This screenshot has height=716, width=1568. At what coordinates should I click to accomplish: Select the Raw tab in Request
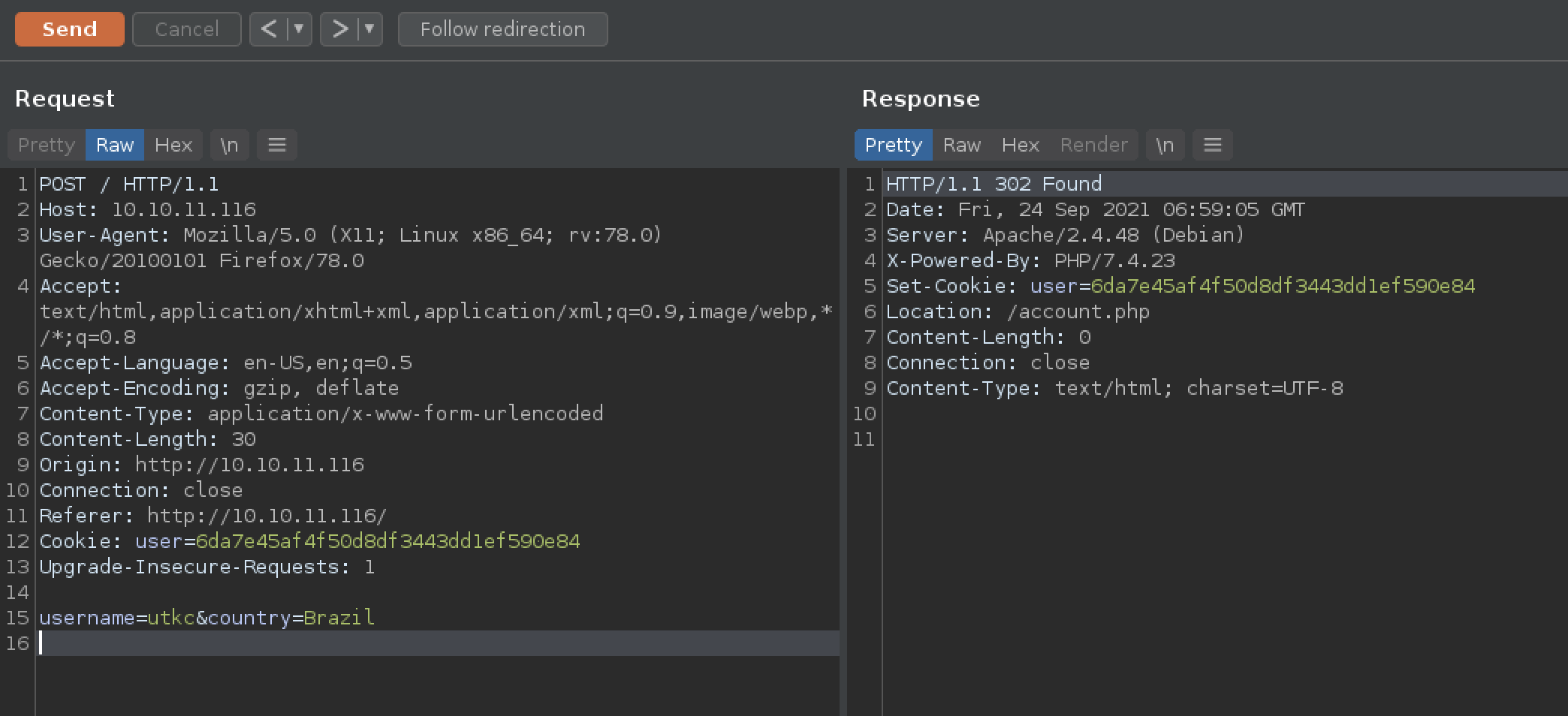click(x=114, y=145)
